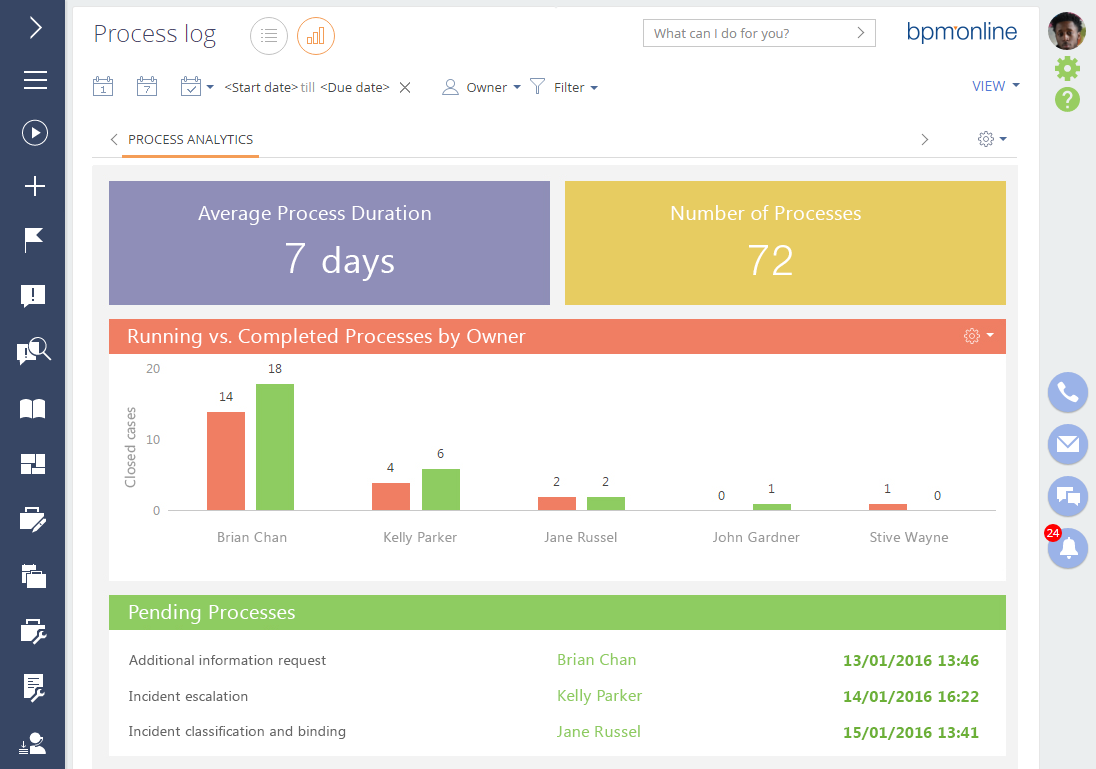Click the chat search icon in sidebar
The width and height of the screenshot is (1096, 769).
pos(33,351)
